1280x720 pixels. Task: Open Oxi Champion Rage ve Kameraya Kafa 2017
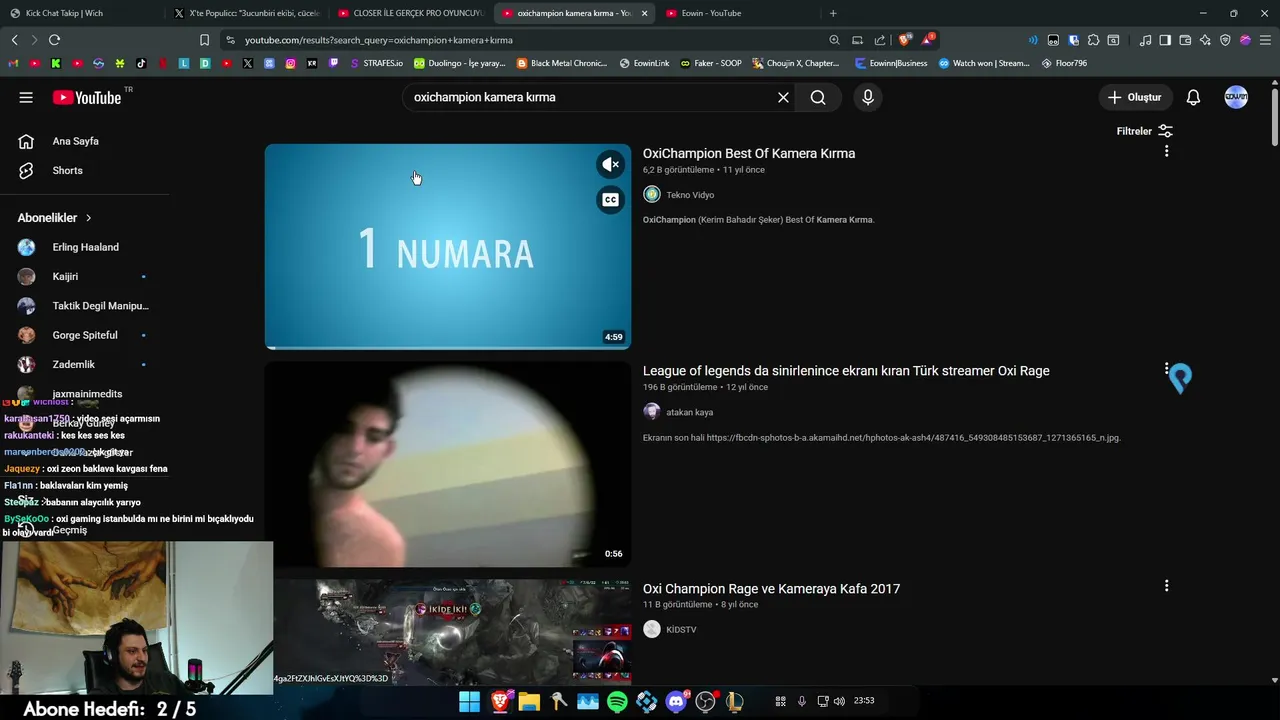771,589
